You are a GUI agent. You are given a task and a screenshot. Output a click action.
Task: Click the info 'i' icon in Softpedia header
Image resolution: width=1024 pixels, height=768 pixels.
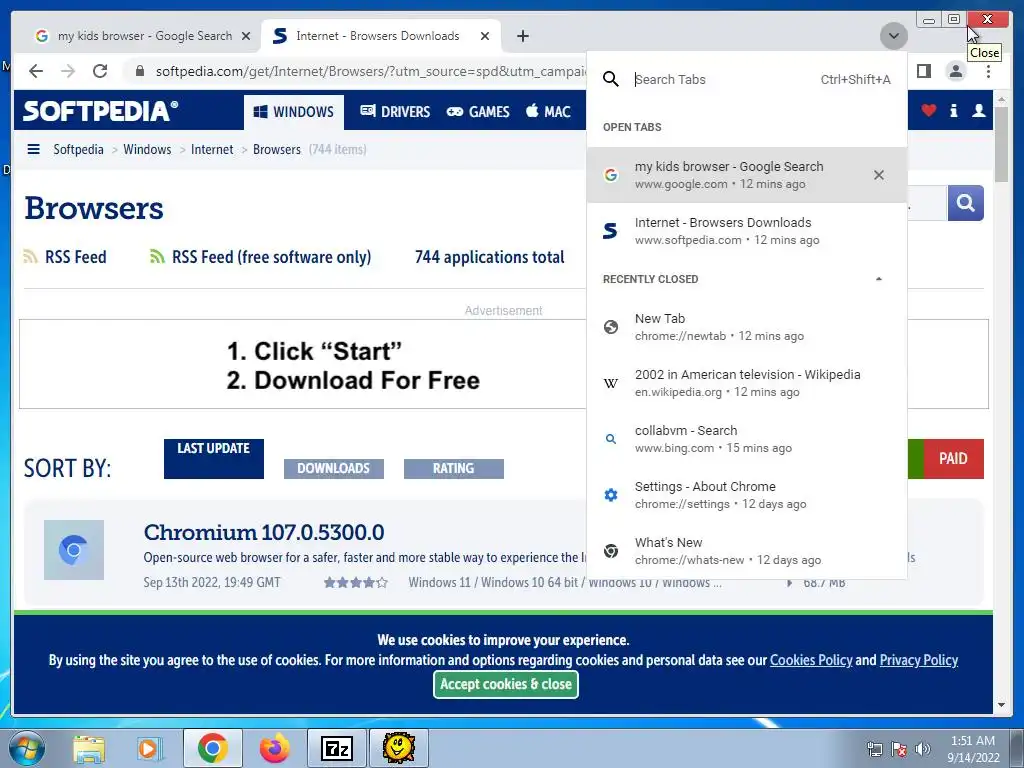953,111
